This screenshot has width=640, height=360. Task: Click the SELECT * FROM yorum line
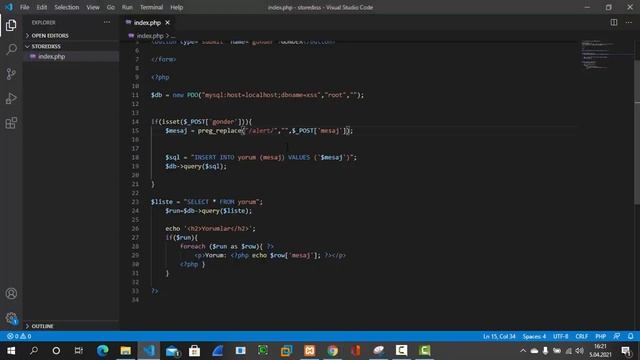click(207, 202)
